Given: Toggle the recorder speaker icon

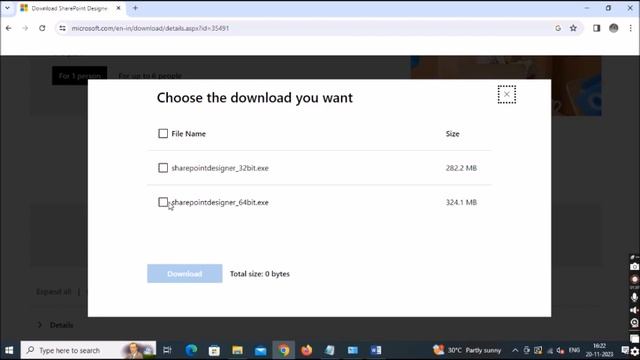Looking at the screenshot, I should 634,310.
